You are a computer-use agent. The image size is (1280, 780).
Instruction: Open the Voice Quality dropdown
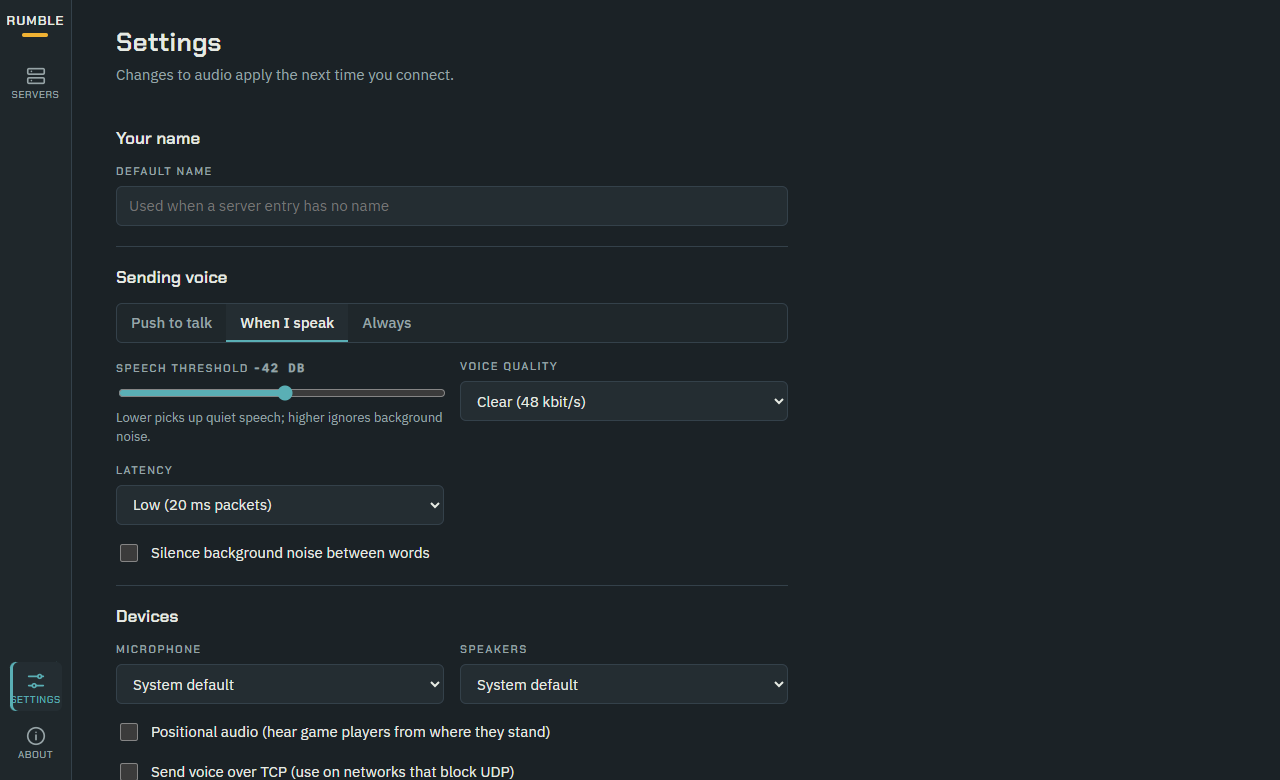[624, 401]
